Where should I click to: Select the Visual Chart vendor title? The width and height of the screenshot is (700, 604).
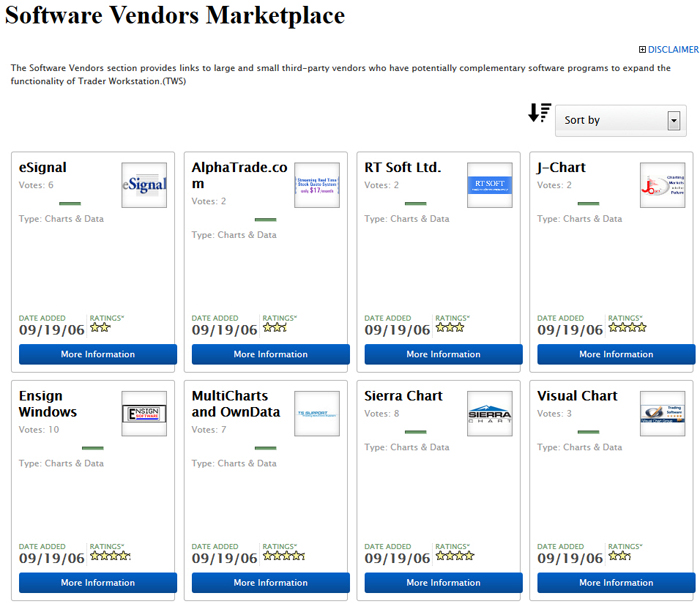pos(577,396)
